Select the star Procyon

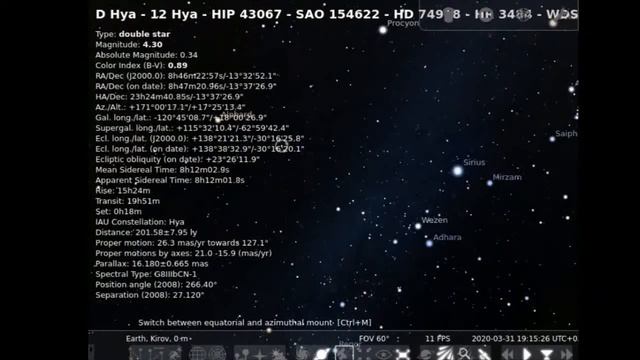point(383,30)
